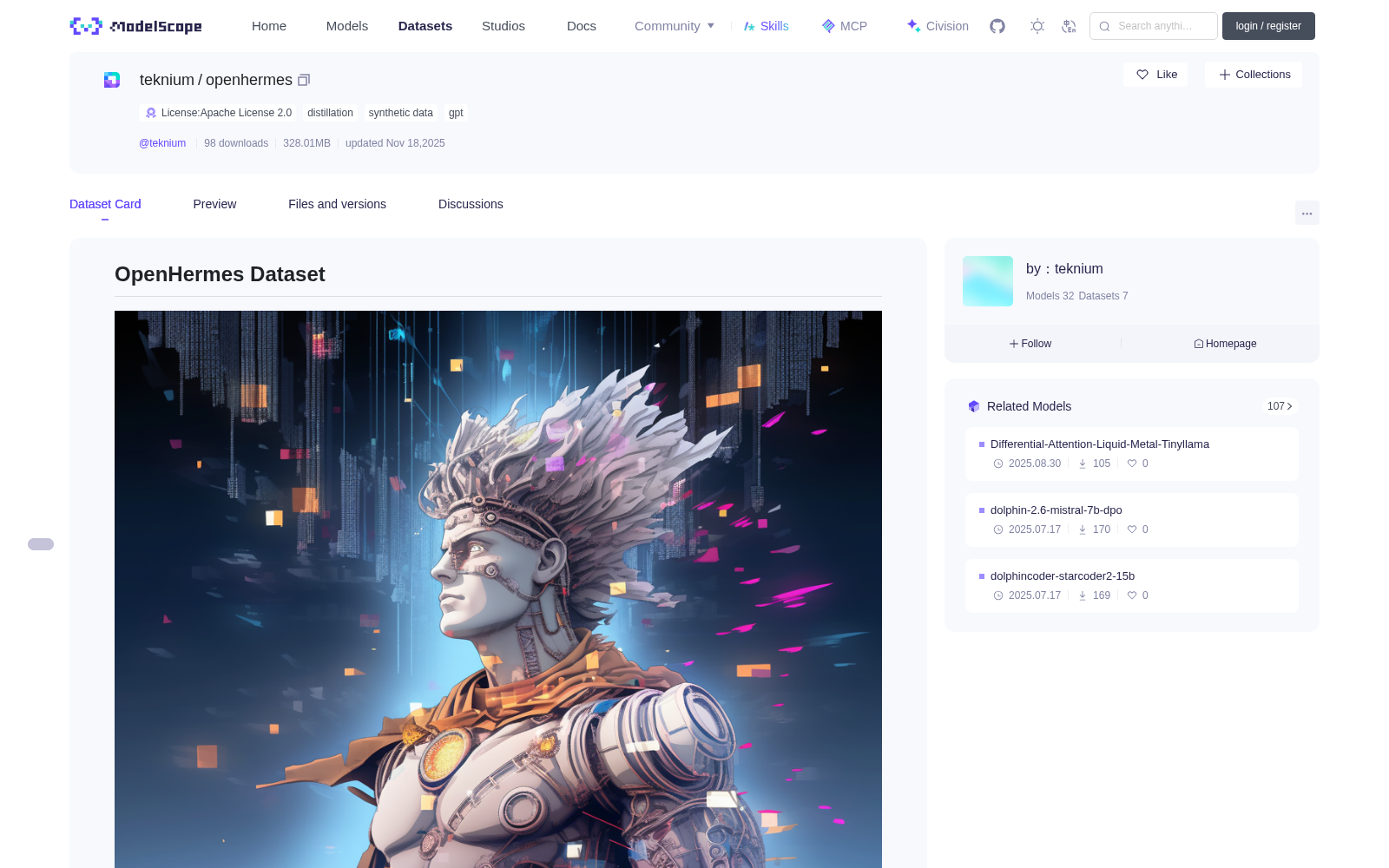Click the download count 169

tap(1102, 595)
